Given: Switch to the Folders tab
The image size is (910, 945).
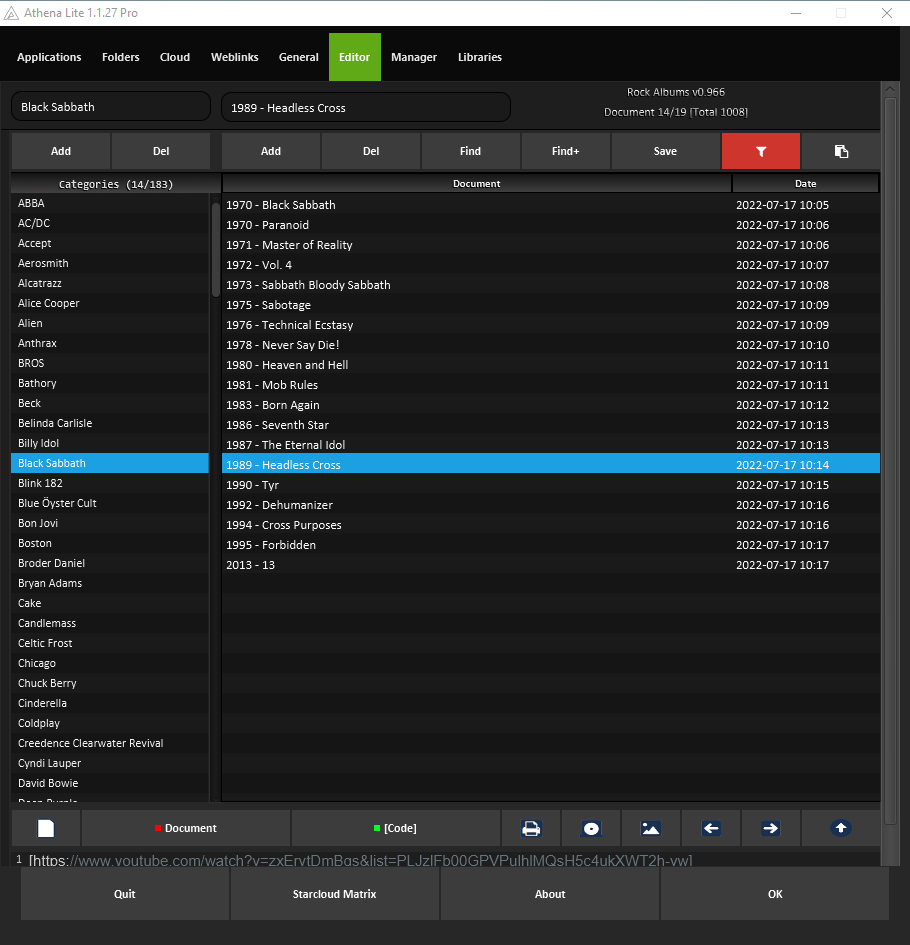Looking at the screenshot, I should point(121,57).
